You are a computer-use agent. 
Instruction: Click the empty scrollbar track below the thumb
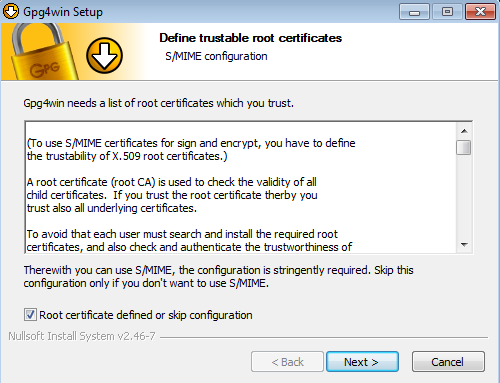click(464, 196)
